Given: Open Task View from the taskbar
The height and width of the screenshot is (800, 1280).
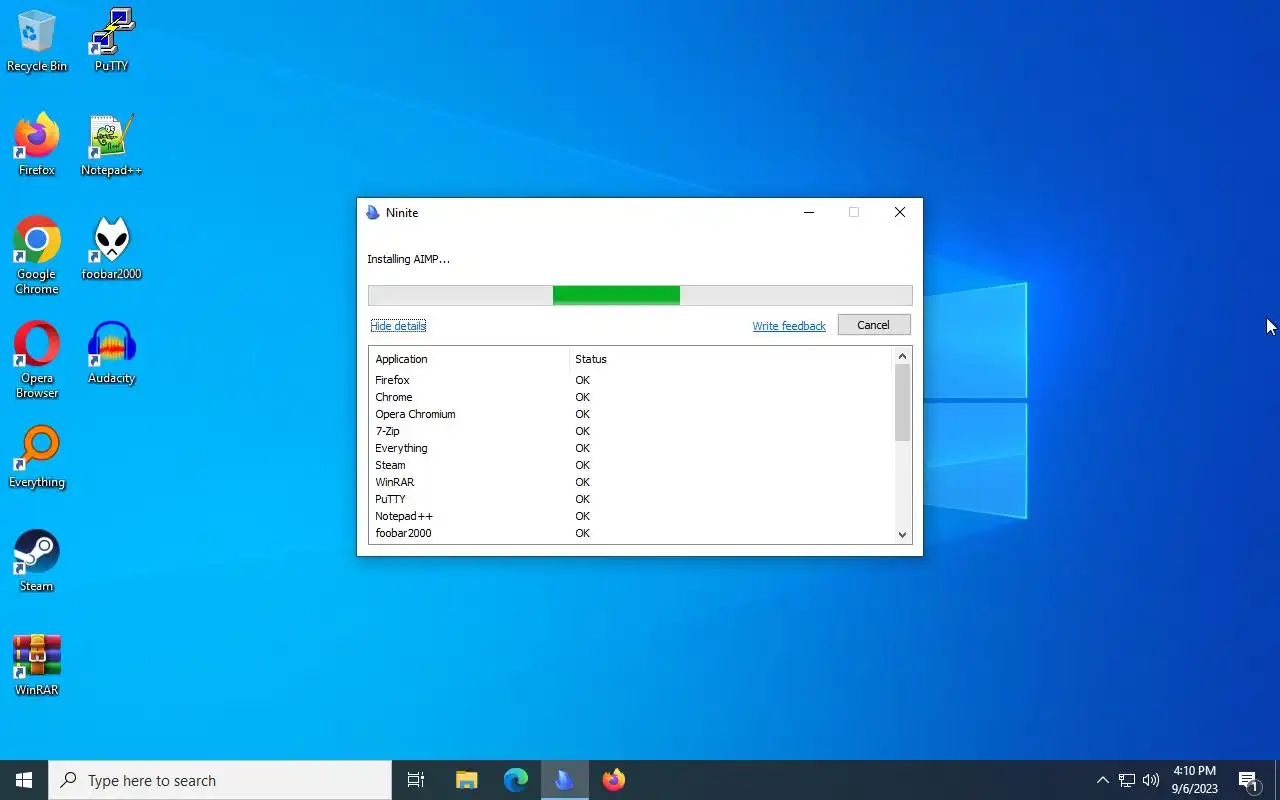Looking at the screenshot, I should (x=416, y=780).
